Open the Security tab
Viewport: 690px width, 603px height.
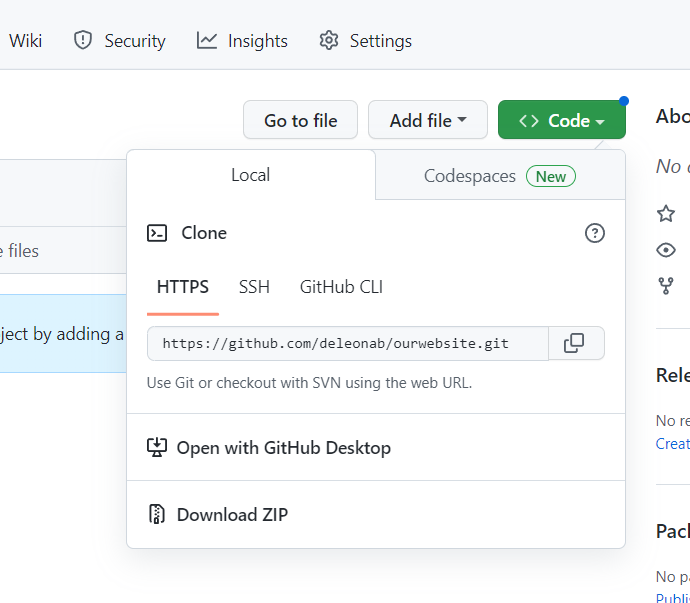[x=119, y=41]
